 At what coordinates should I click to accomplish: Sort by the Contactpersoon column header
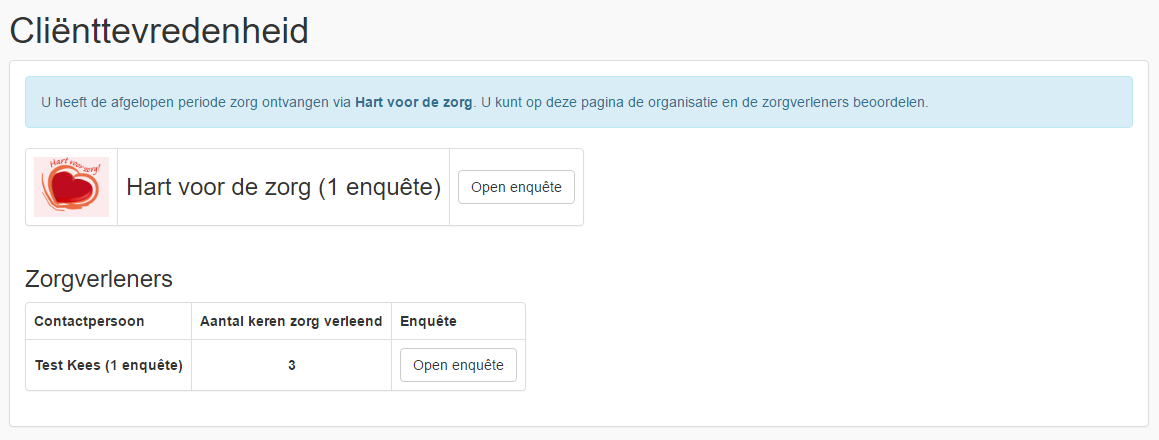(x=89, y=321)
